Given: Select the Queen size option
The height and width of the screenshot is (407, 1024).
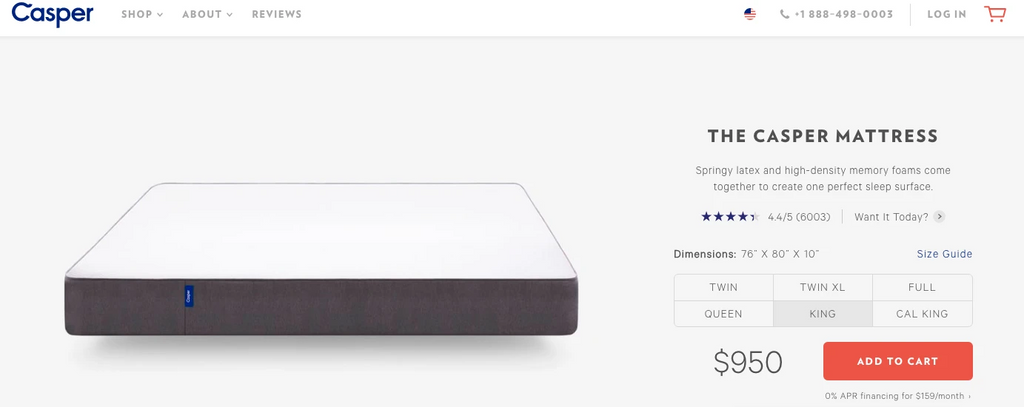Looking at the screenshot, I should (x=724, y=314).
